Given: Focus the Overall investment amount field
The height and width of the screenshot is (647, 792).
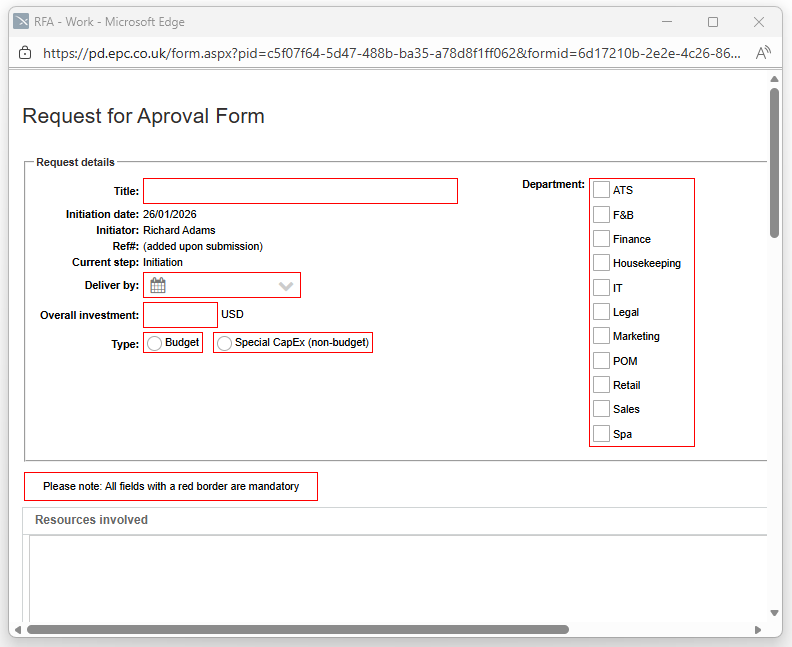Looking at the screenshot, I should tap(180, 315).
